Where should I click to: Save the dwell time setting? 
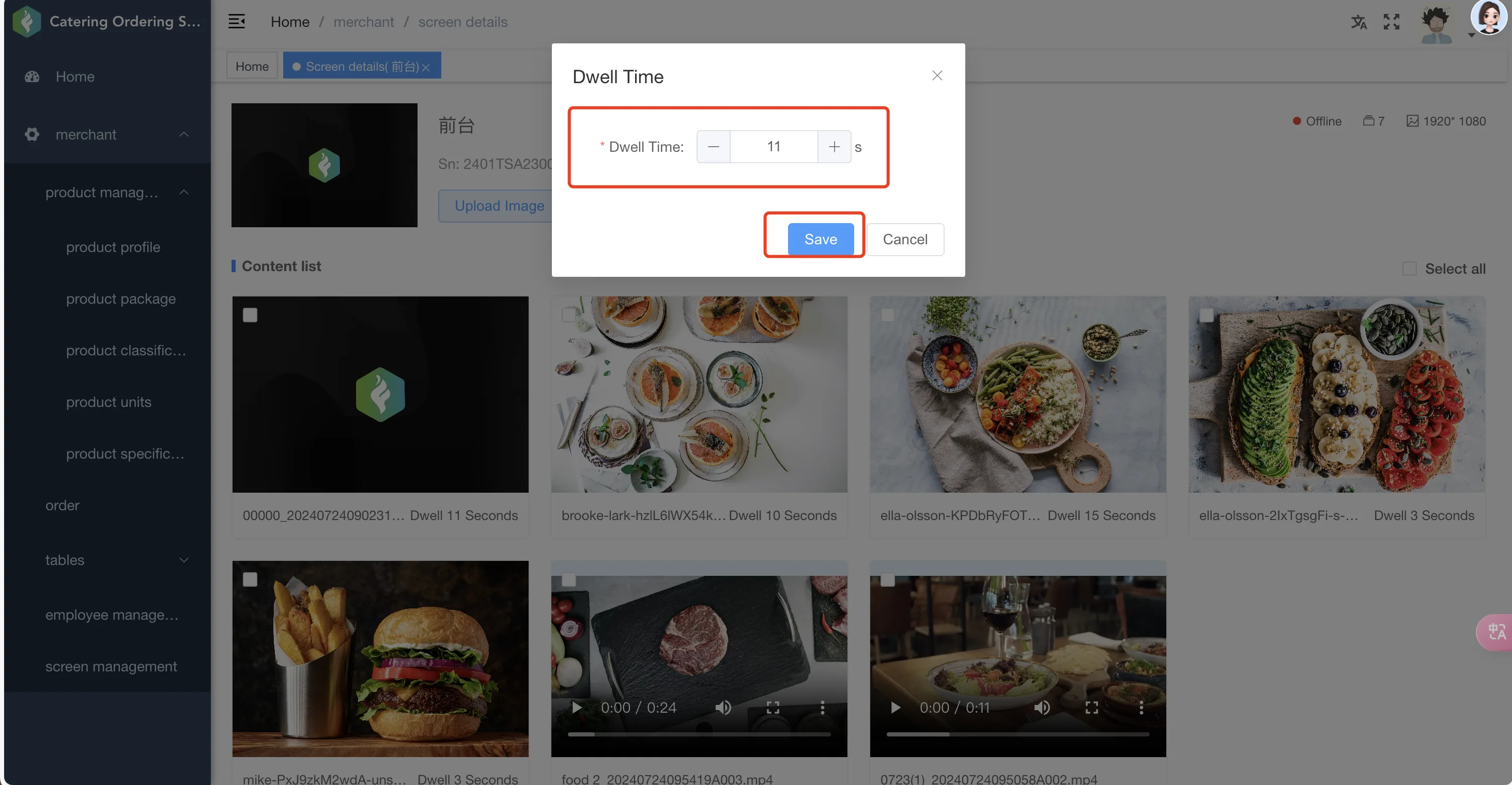[821, 239]
